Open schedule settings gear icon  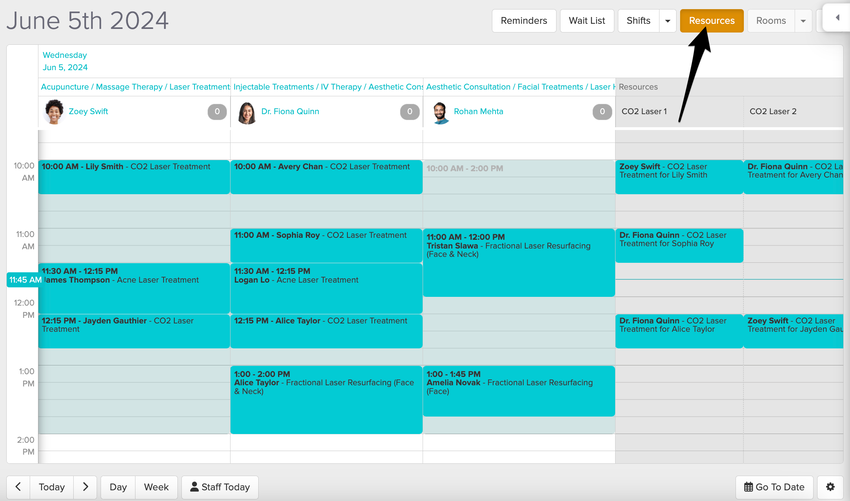[830, 487]
